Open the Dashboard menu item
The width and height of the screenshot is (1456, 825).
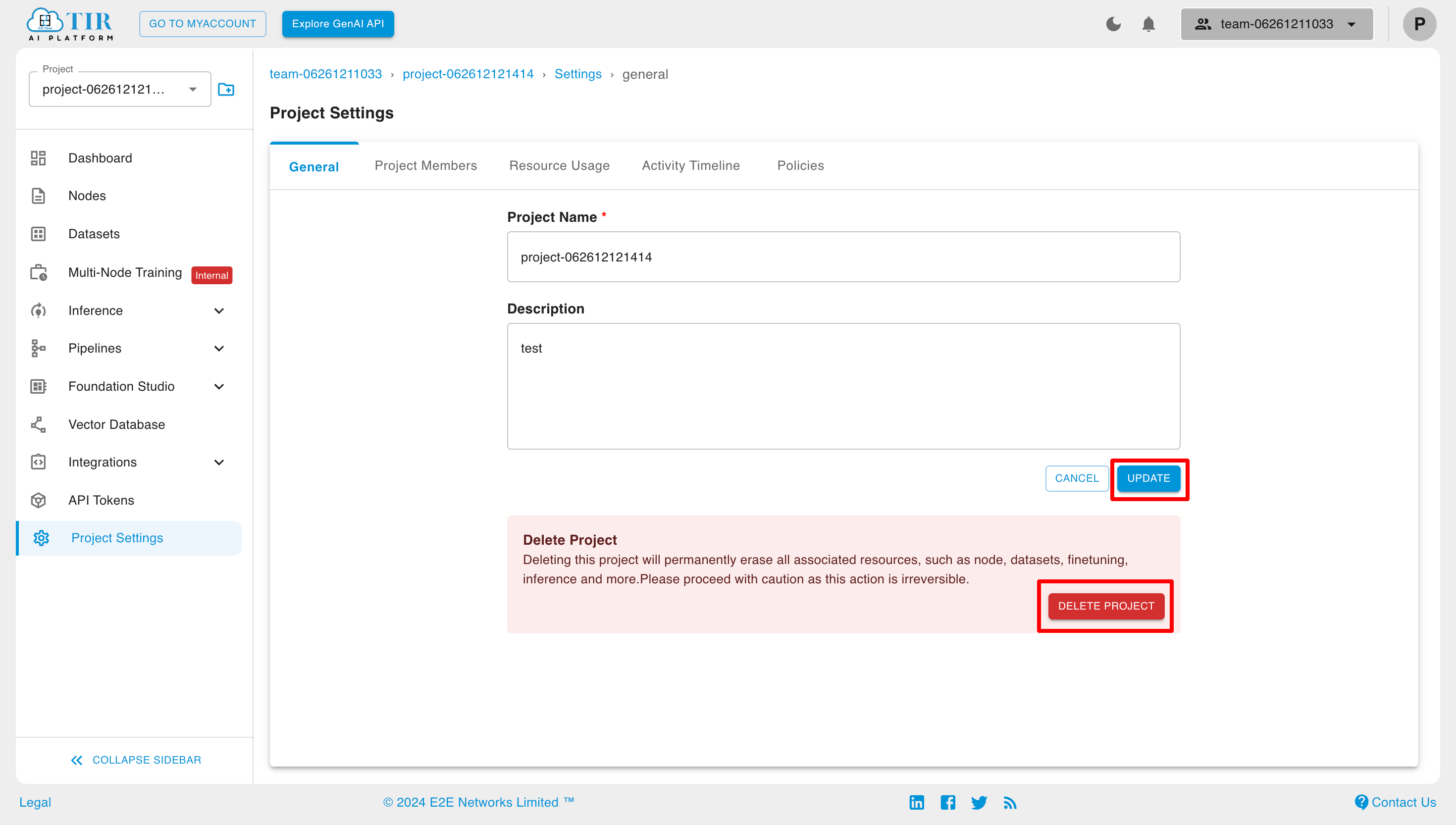click(129, 158)
